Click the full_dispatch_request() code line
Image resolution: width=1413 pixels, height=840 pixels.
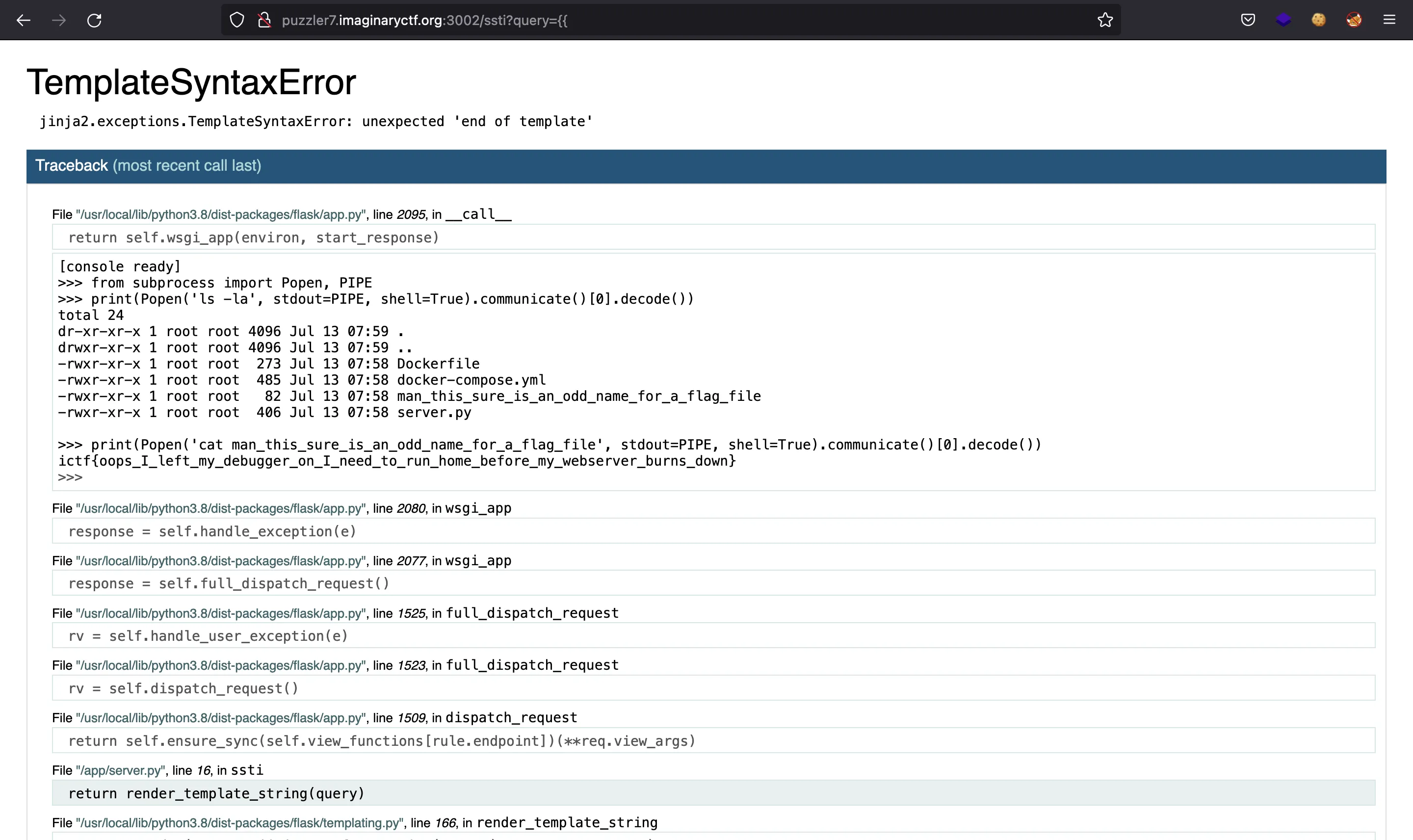pyautogui.click(x=713, y=583)
